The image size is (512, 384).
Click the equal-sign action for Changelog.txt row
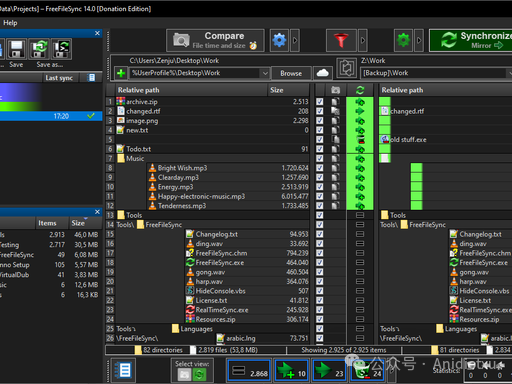pos(360,234)
